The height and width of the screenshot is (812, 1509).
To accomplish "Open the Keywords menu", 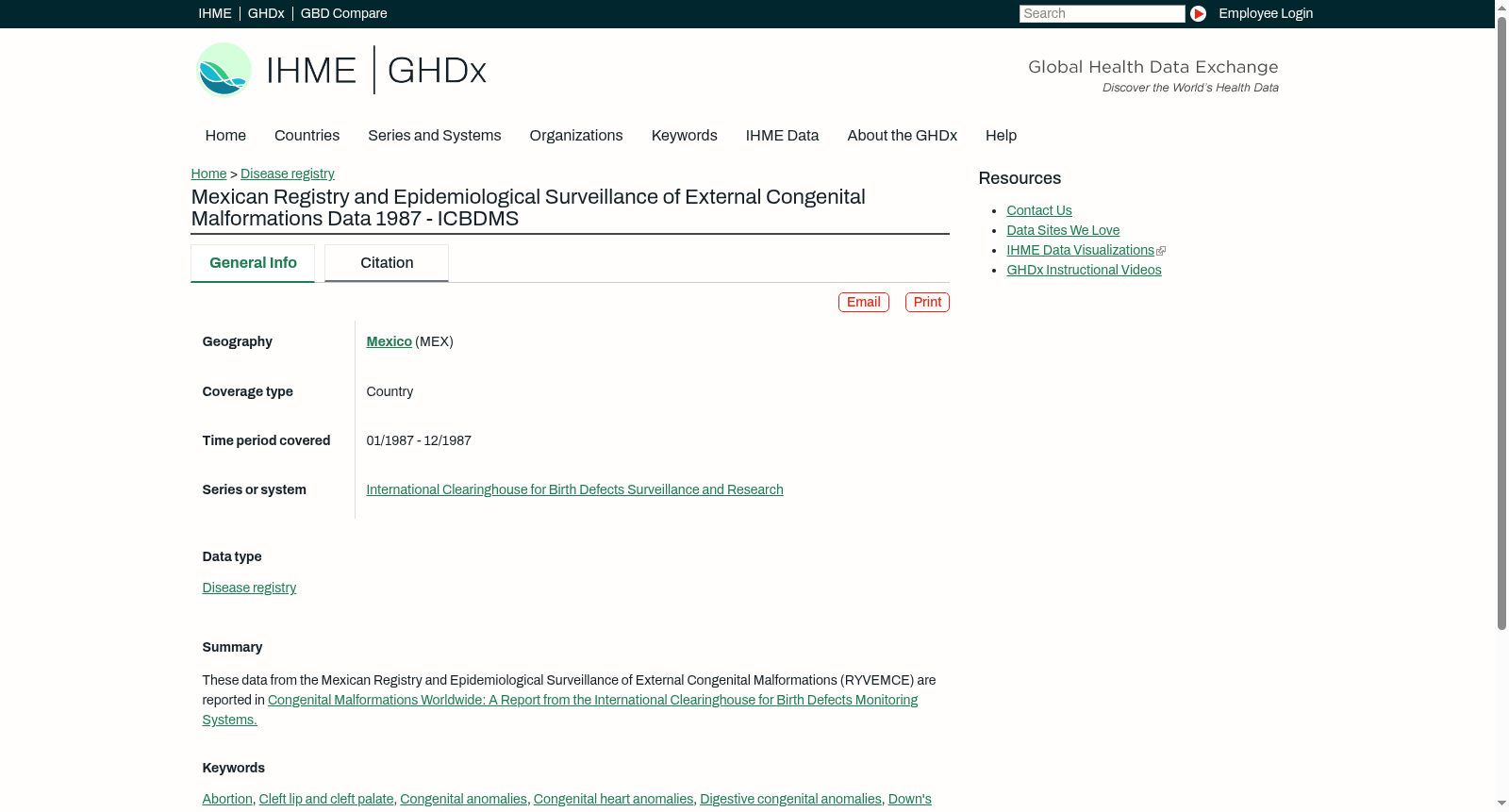I will coord(685,136).
